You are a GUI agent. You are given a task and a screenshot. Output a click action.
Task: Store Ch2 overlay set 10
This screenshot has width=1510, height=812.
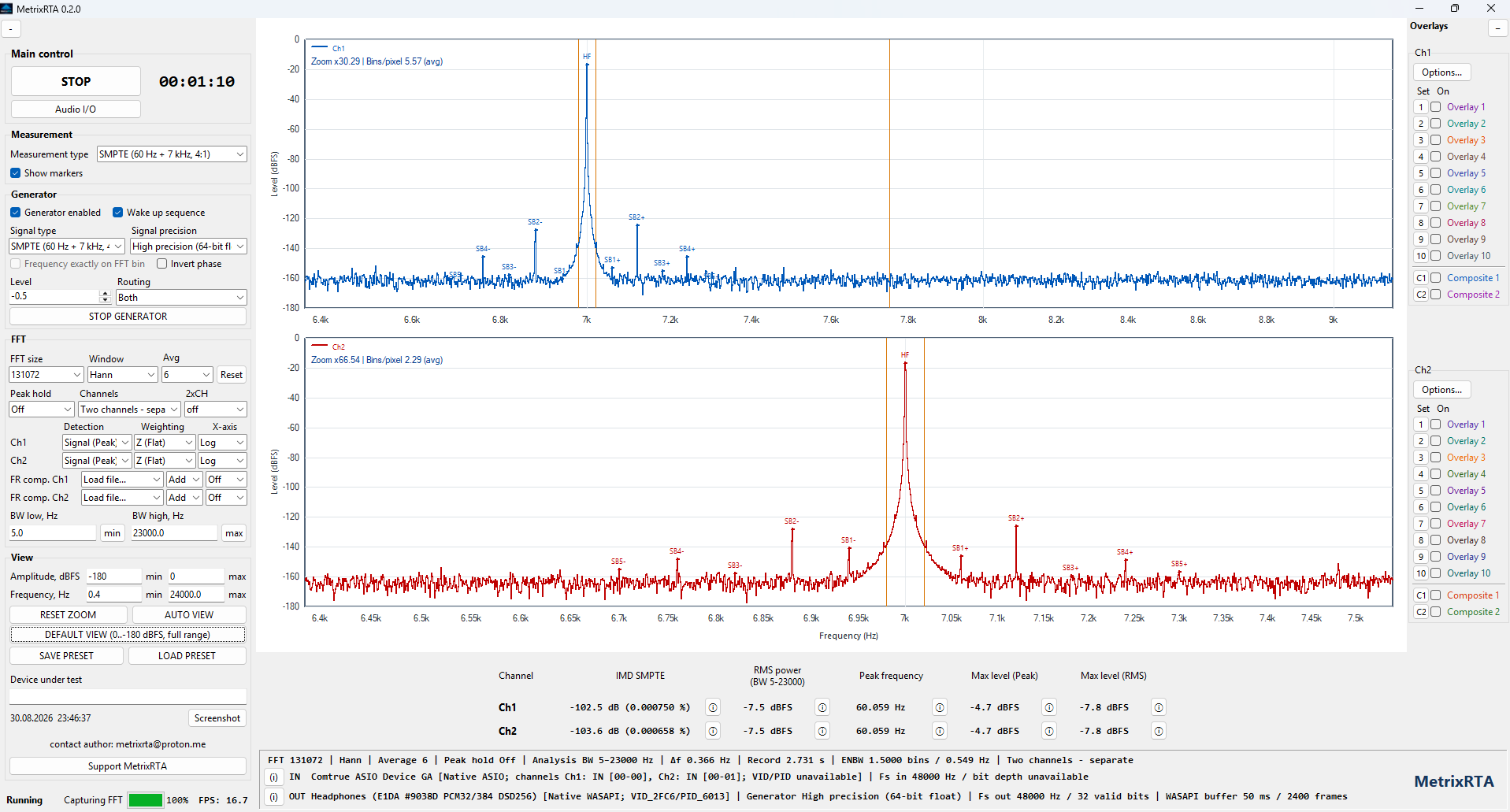[1421, 573]
